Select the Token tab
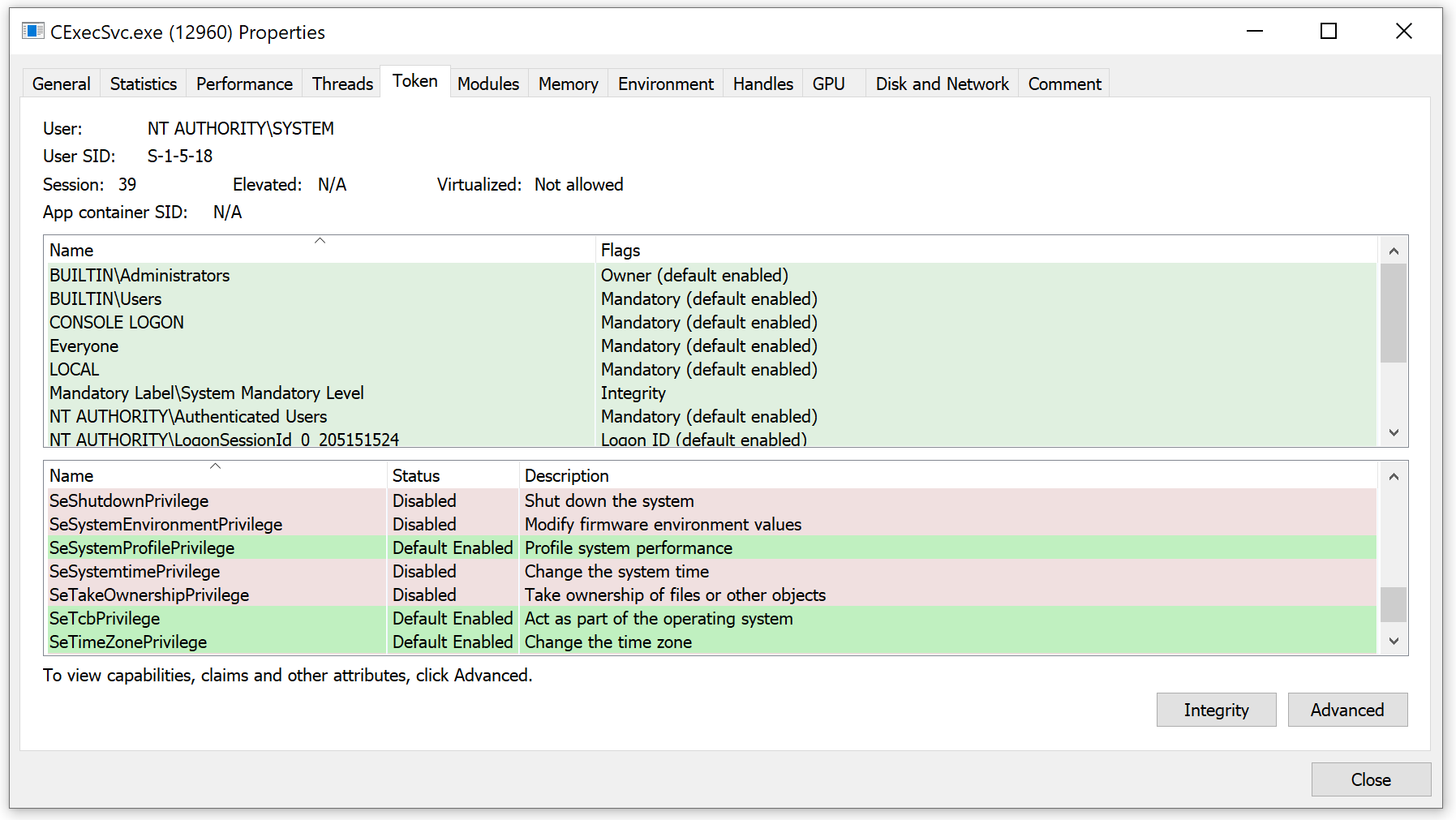Viewport: 1456px width, 820px height. (415, 81)
